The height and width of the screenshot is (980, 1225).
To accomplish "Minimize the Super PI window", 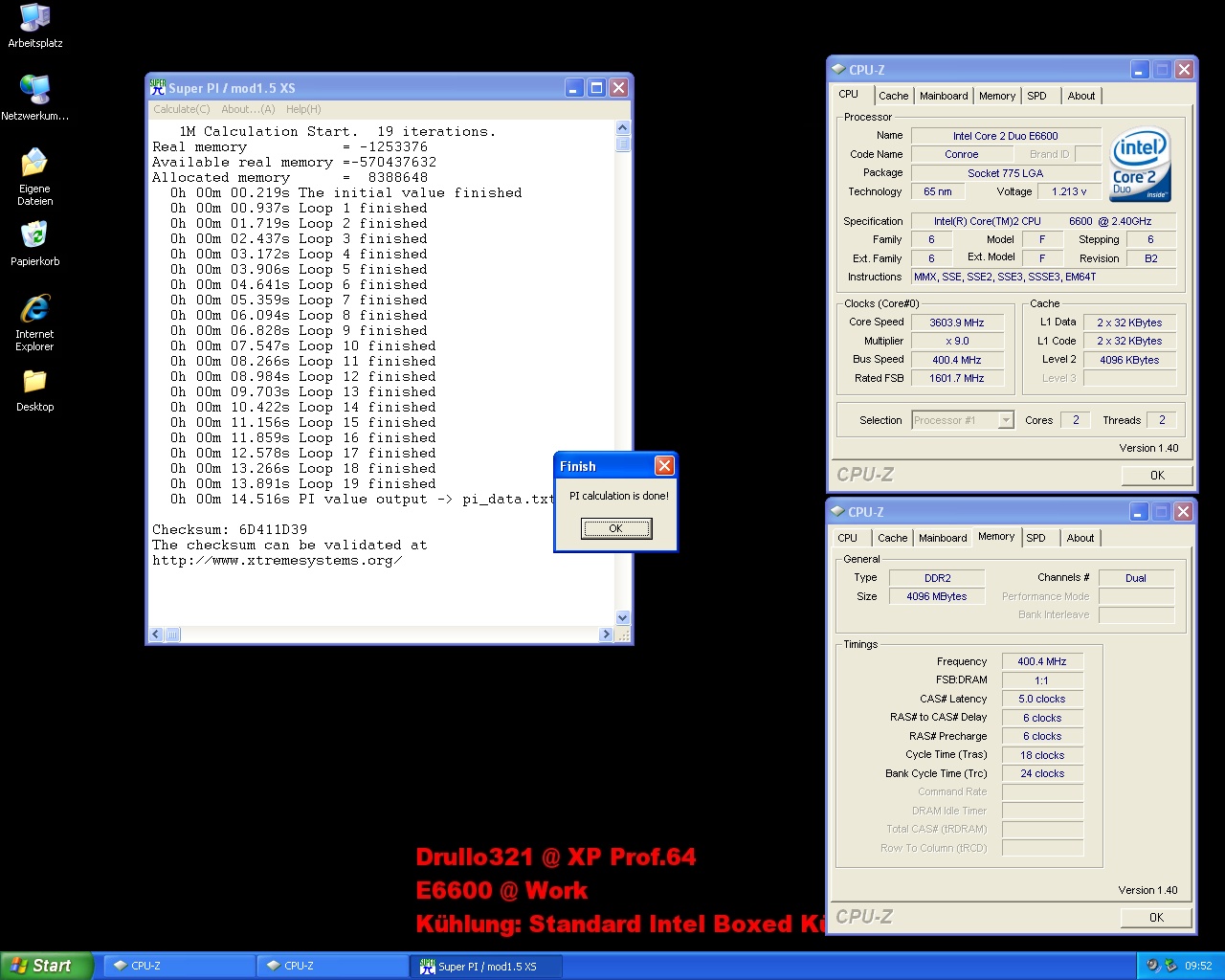I will click(574, 88).
